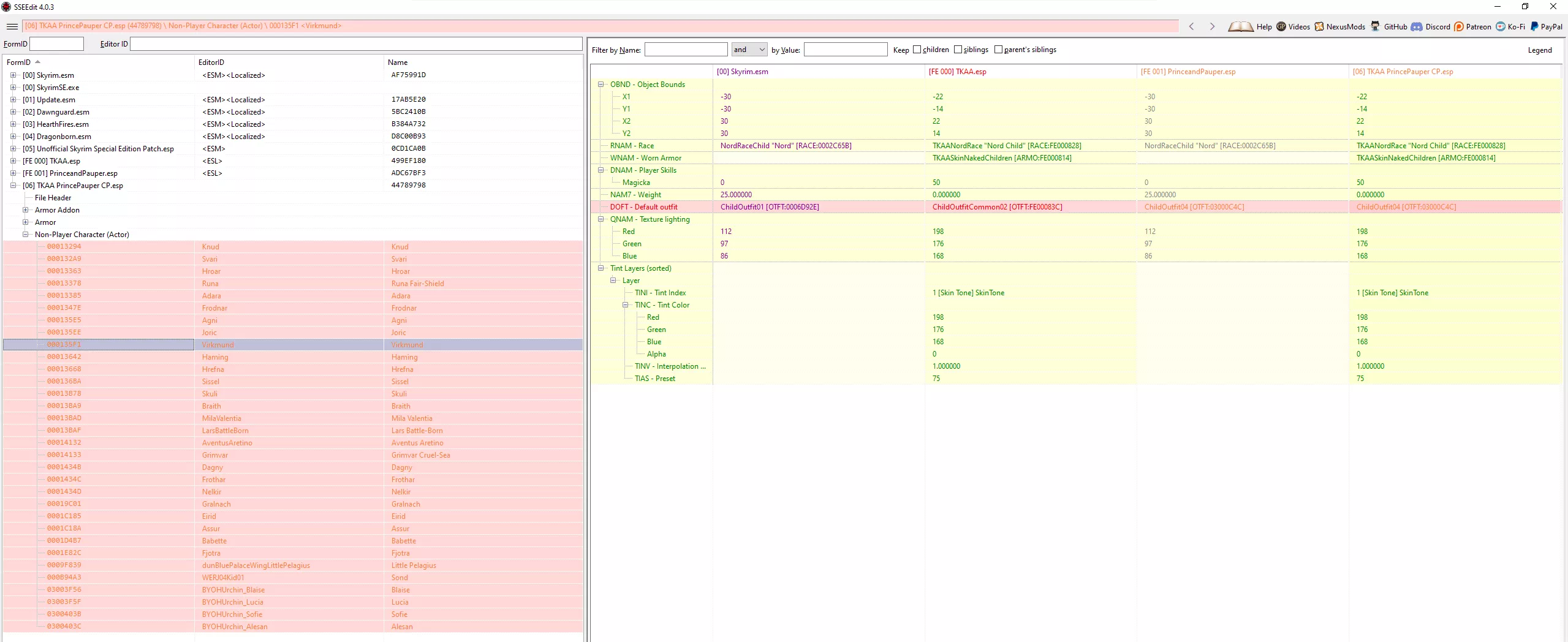Open the hamburger main menu icon
This screenshot has width=1568, height=642.
pyautogui.click(x=12, y=26)
